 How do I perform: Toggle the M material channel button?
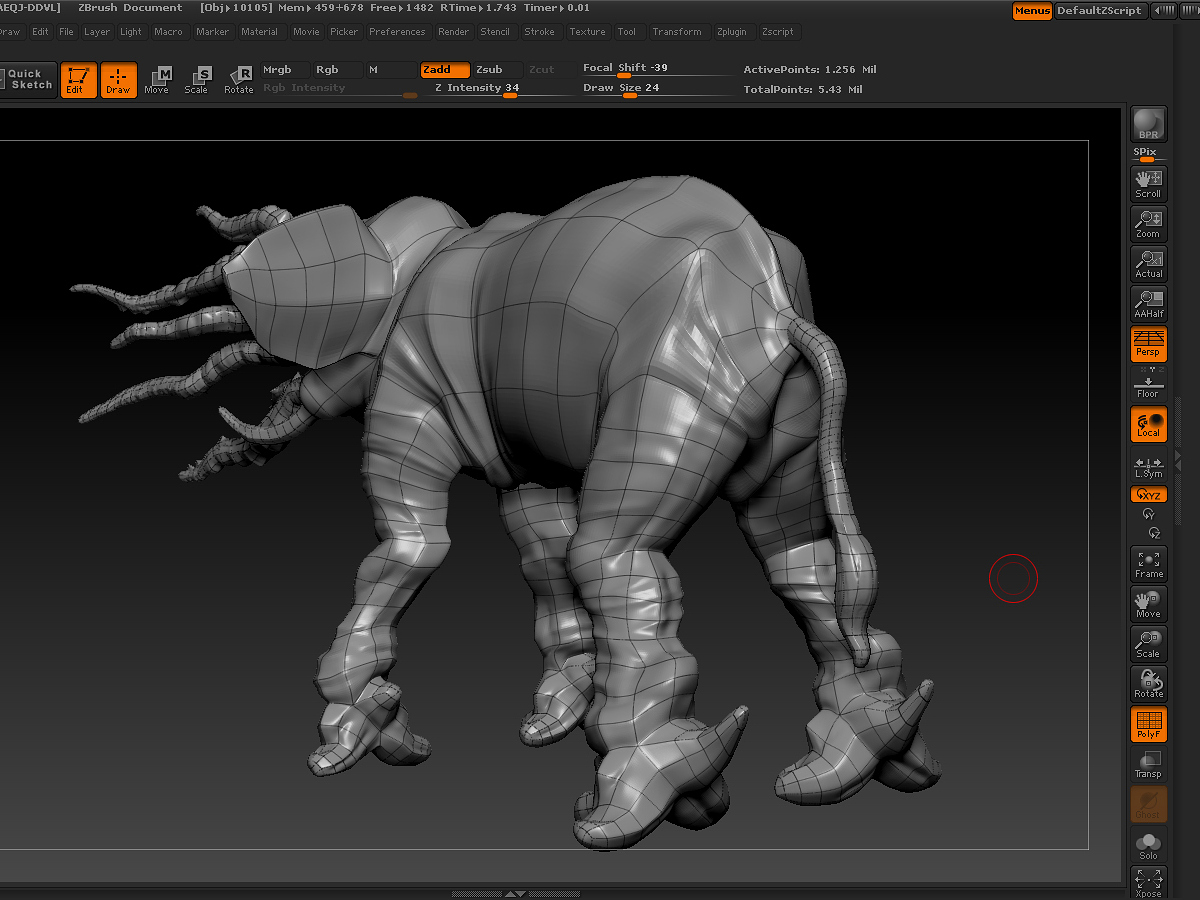click(390, 70)
